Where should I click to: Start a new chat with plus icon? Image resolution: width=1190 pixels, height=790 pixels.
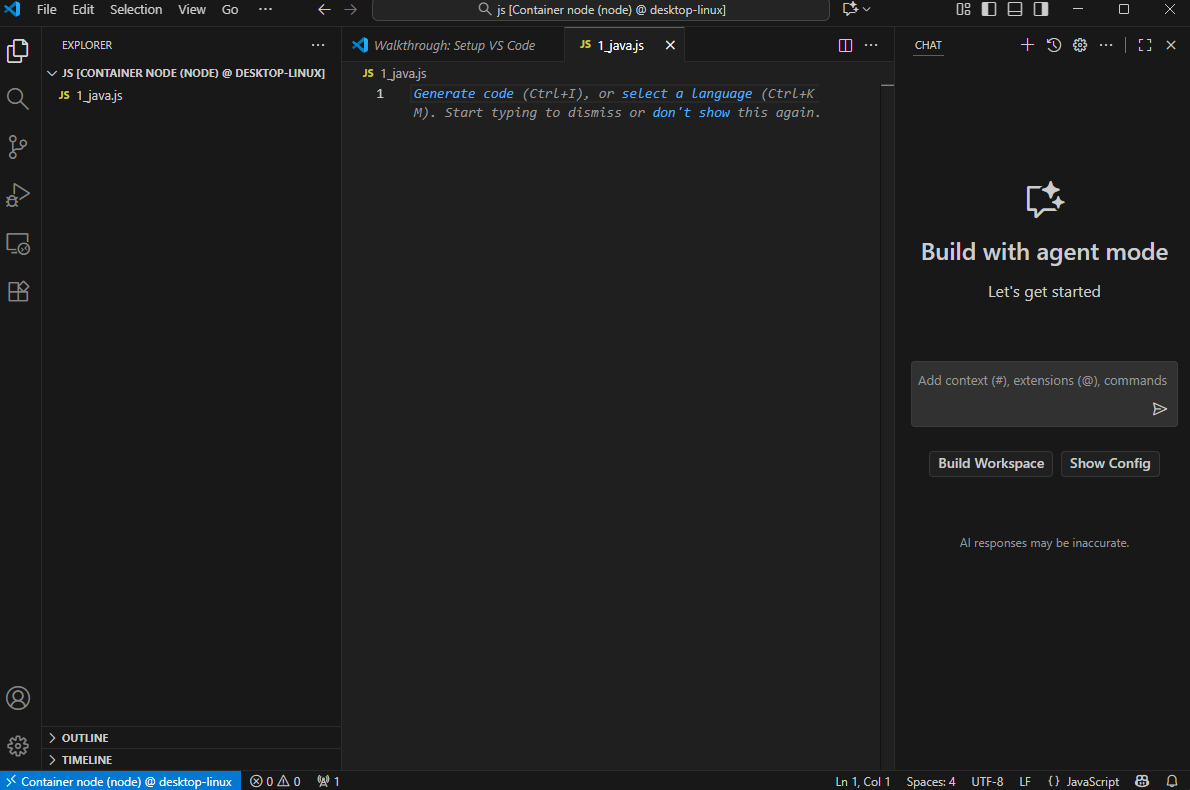1027,45
